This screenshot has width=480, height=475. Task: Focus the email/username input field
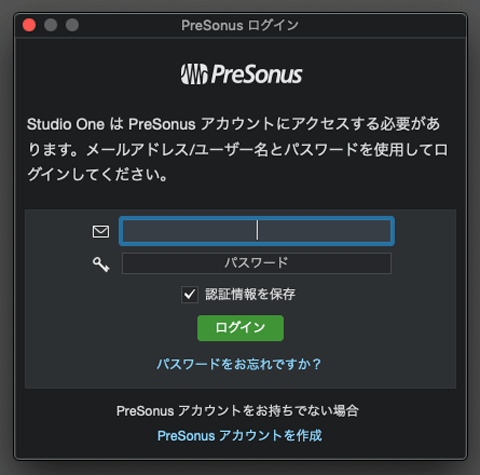coord(257,231)
